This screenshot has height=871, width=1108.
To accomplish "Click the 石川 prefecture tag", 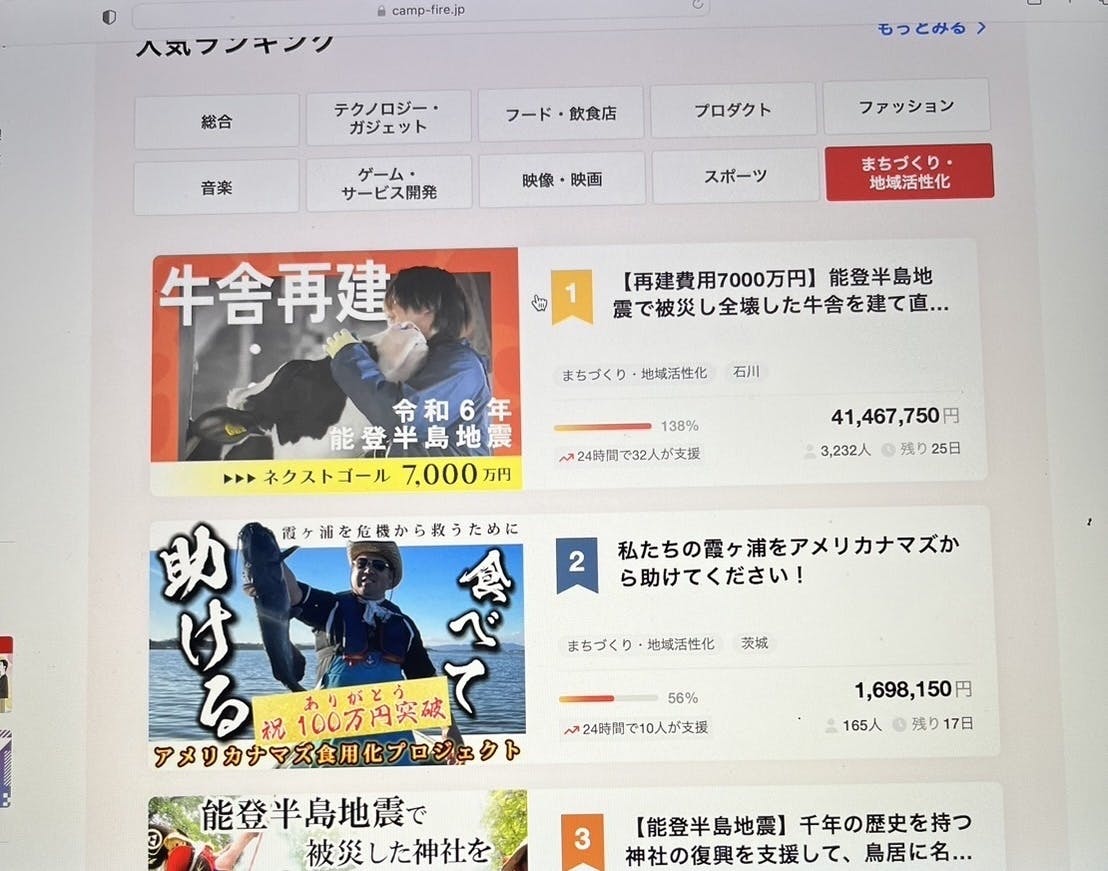I will (746, 372).
